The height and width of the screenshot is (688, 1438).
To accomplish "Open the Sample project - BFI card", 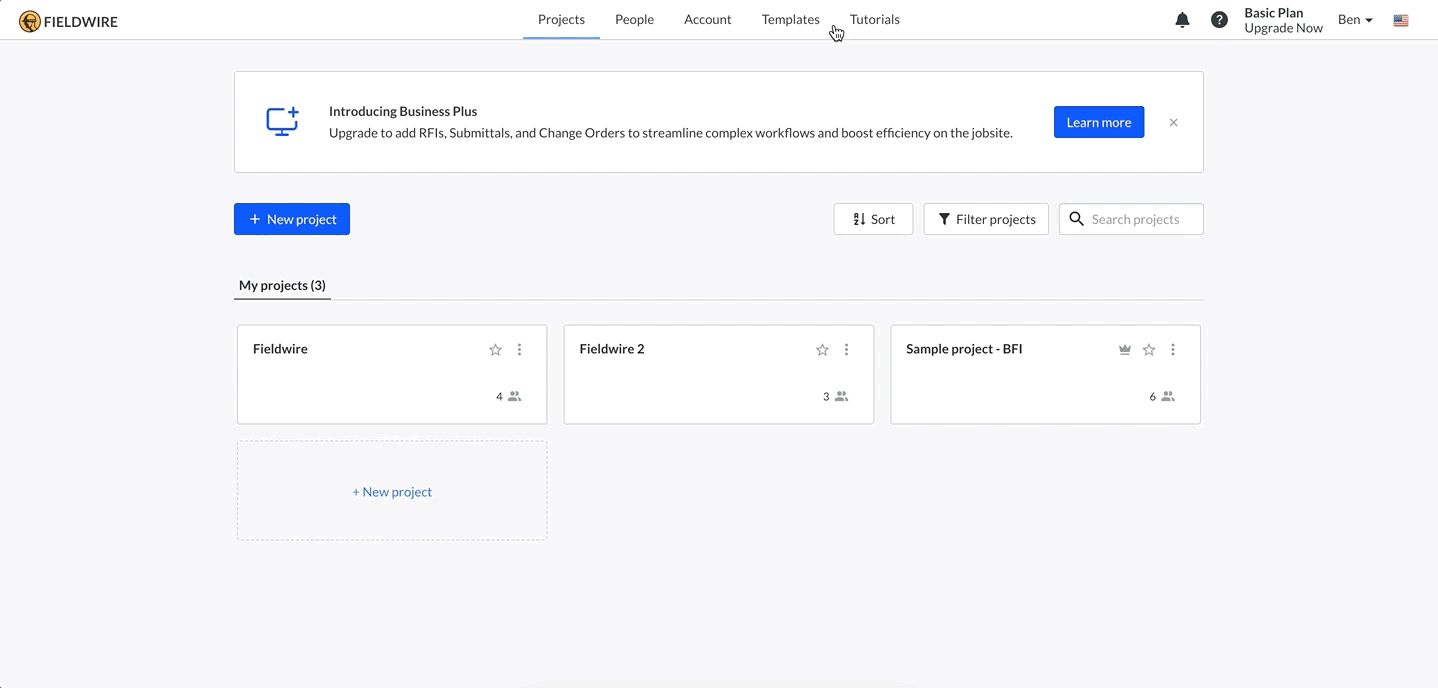I will click(x=1046, y=374).
